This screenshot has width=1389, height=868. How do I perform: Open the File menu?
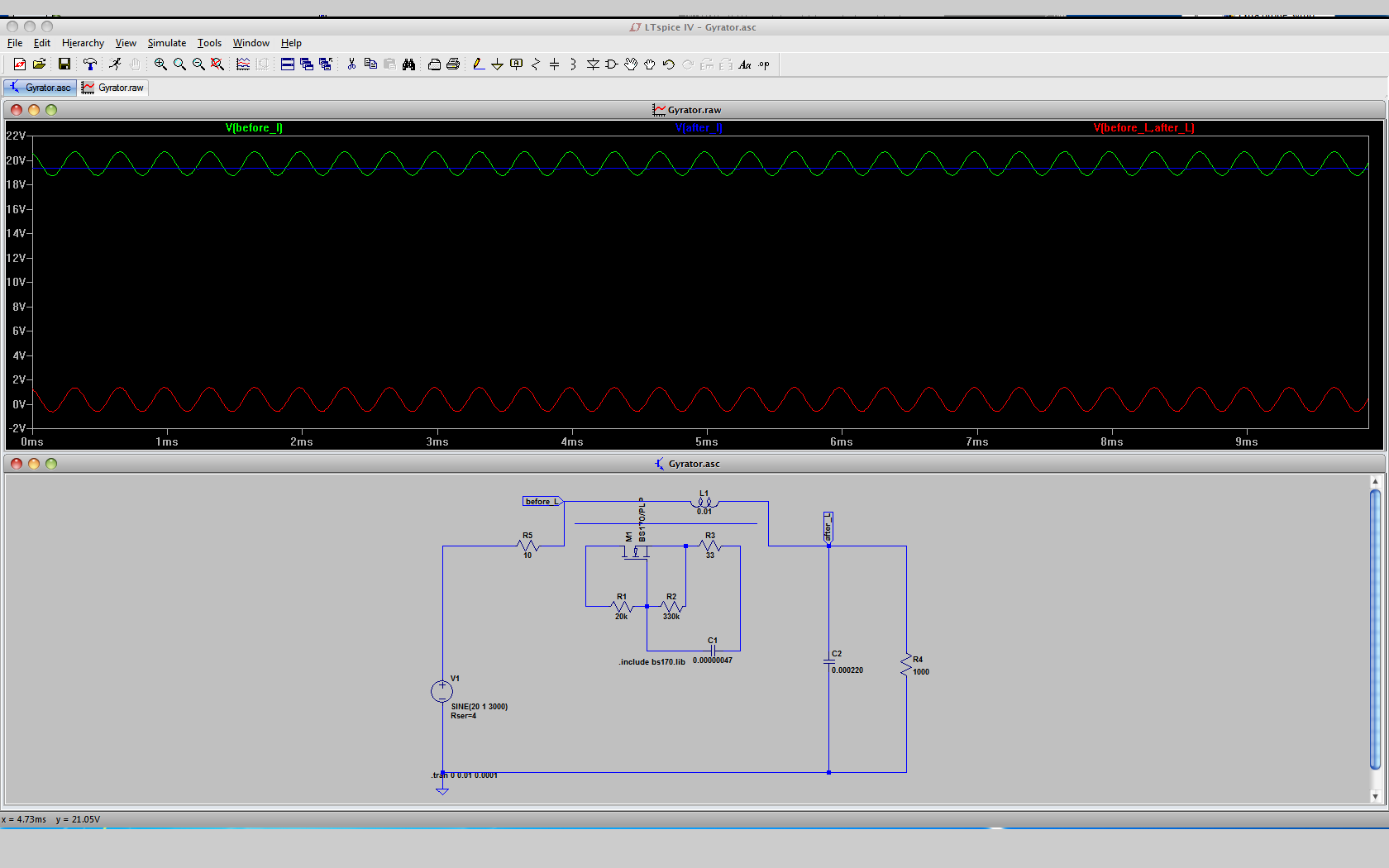point(15,43)
